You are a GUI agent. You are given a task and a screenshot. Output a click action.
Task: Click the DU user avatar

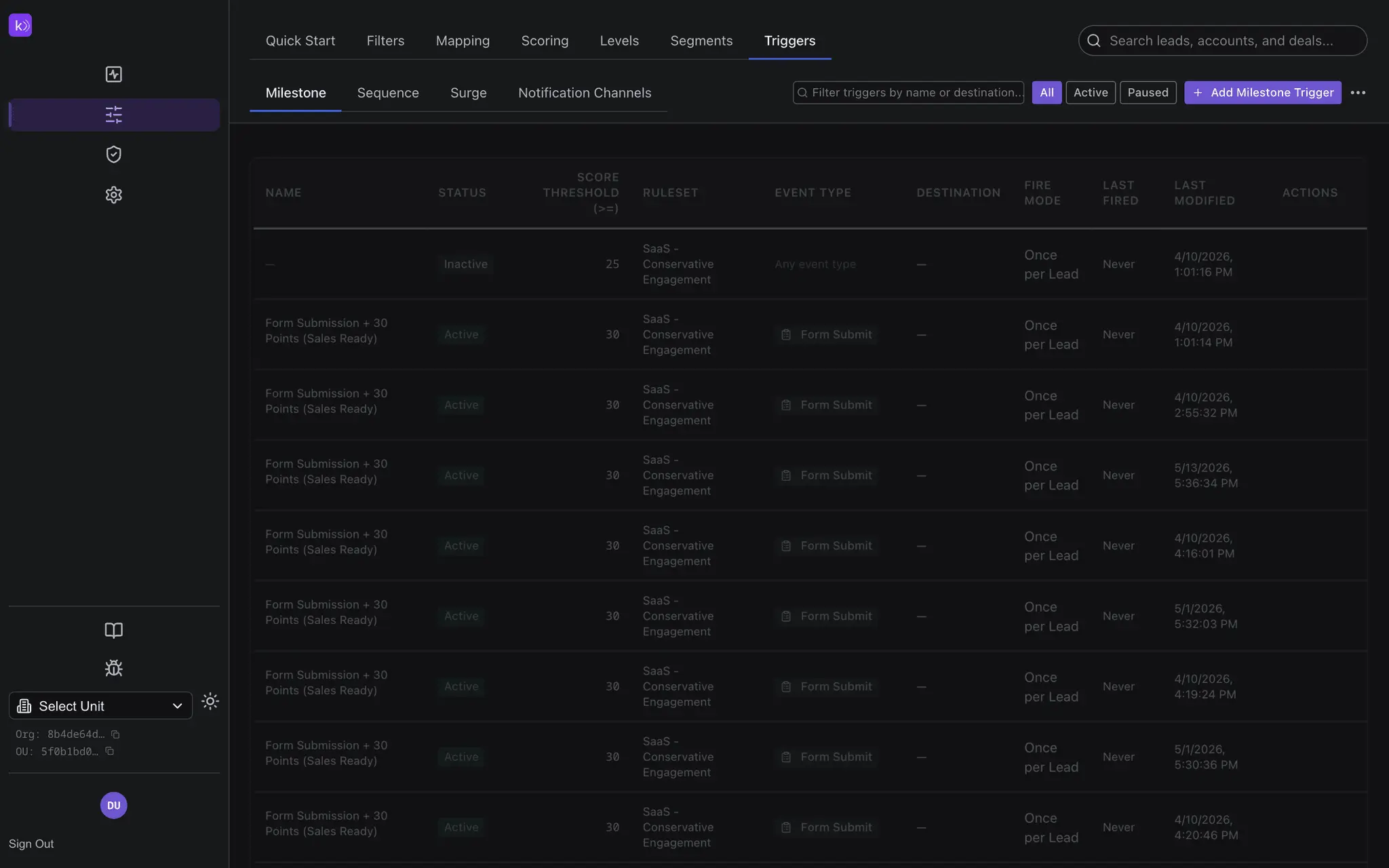114,806
